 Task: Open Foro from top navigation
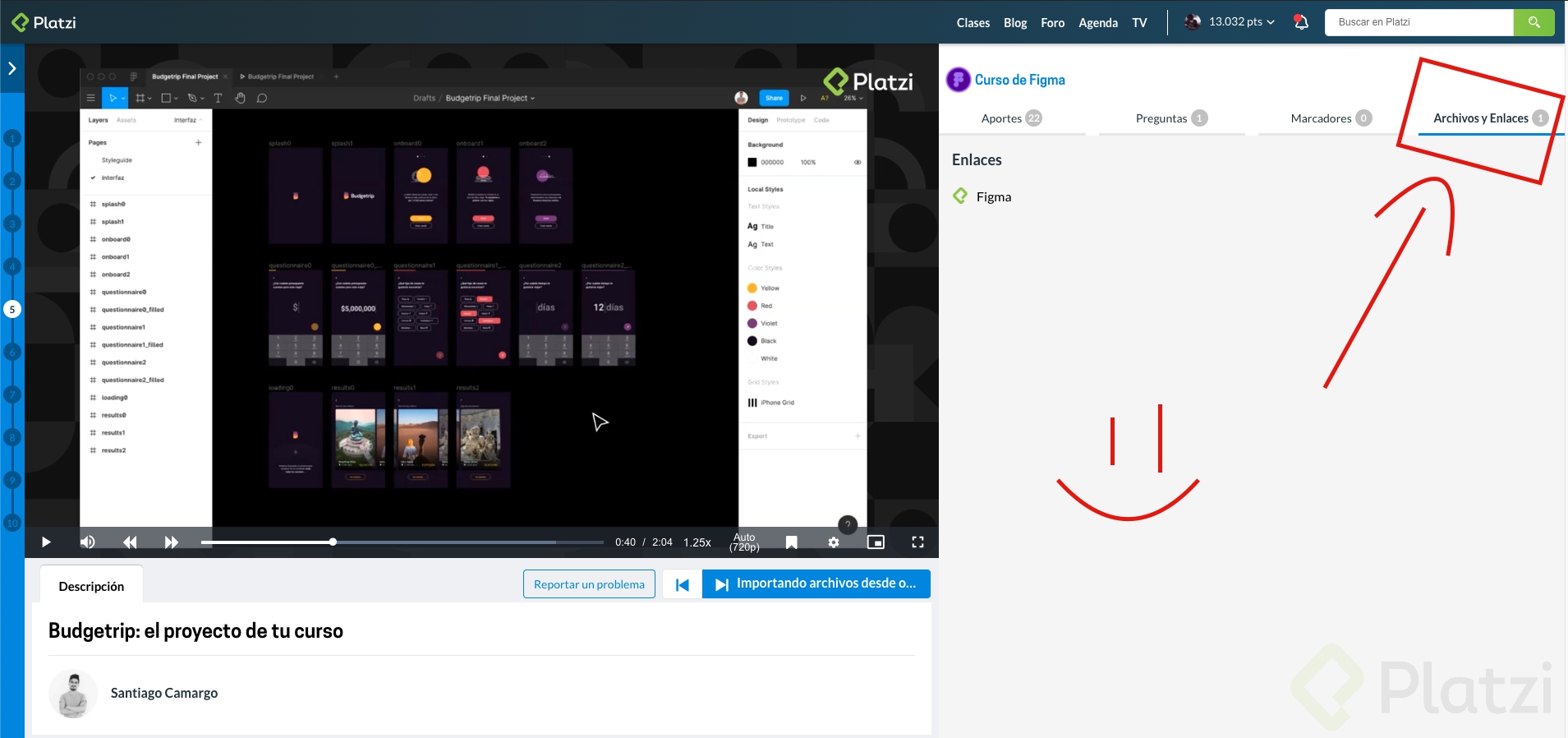[x=1052, y=23]
